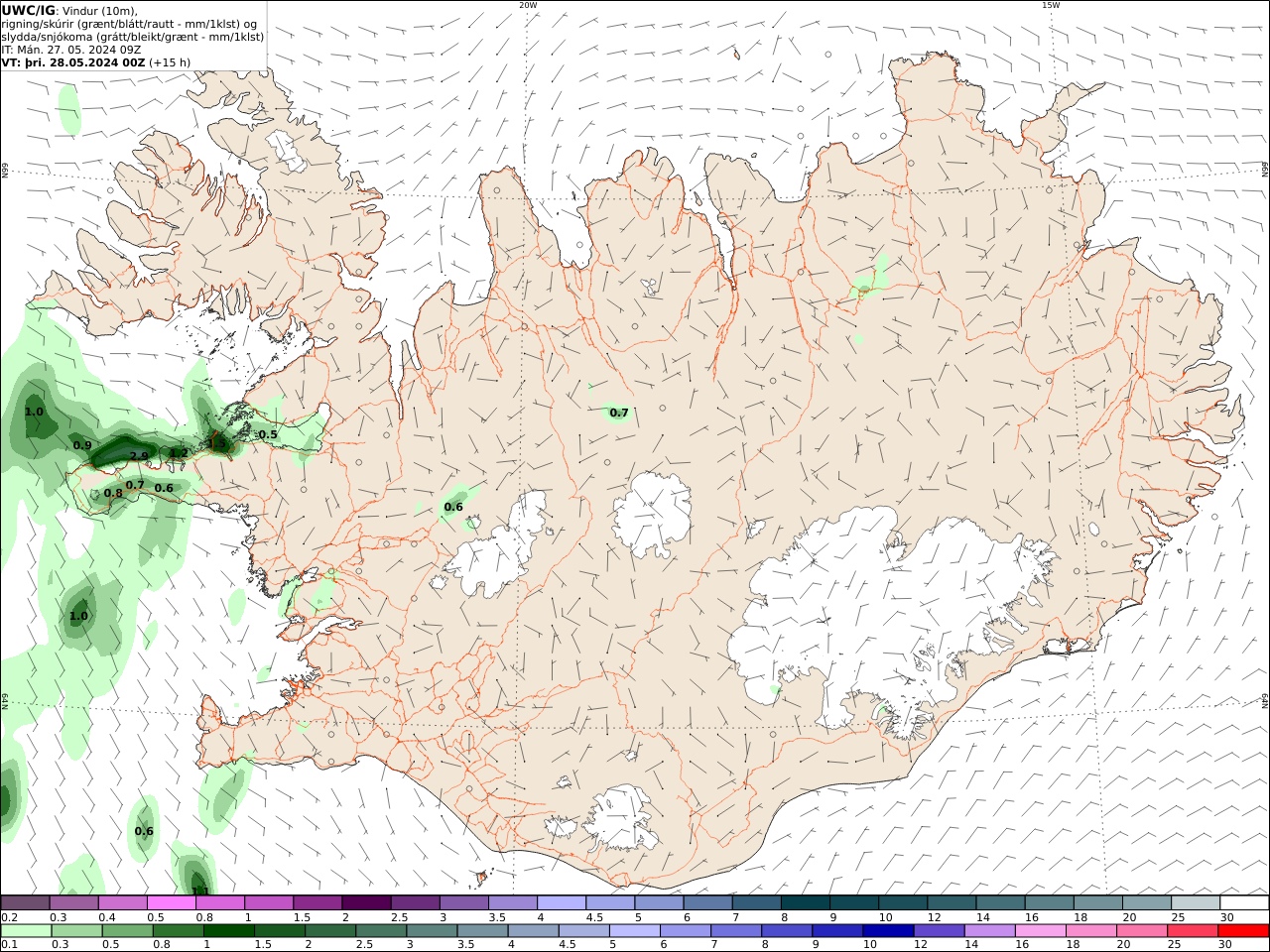
Task: Click the white 30 swatch in the upper legend row
Action: point(1243,902)
